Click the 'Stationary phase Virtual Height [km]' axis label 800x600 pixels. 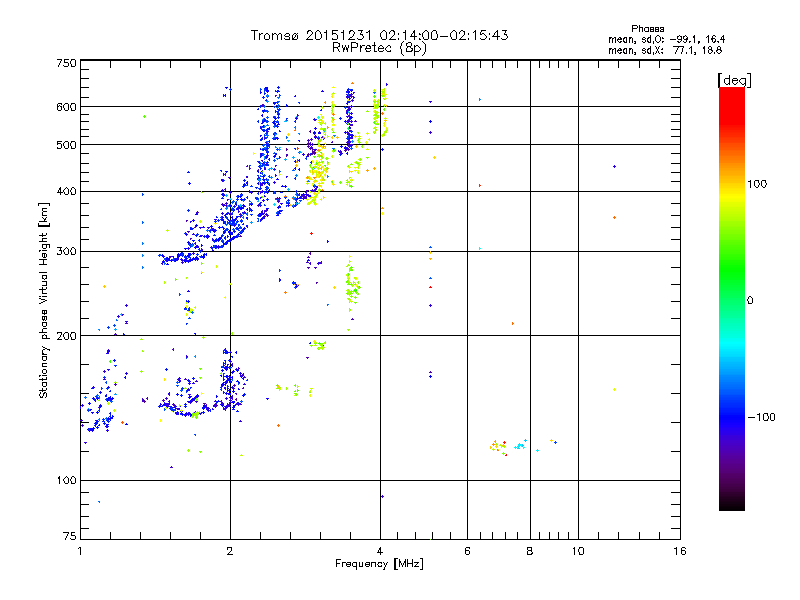(43, 300)
